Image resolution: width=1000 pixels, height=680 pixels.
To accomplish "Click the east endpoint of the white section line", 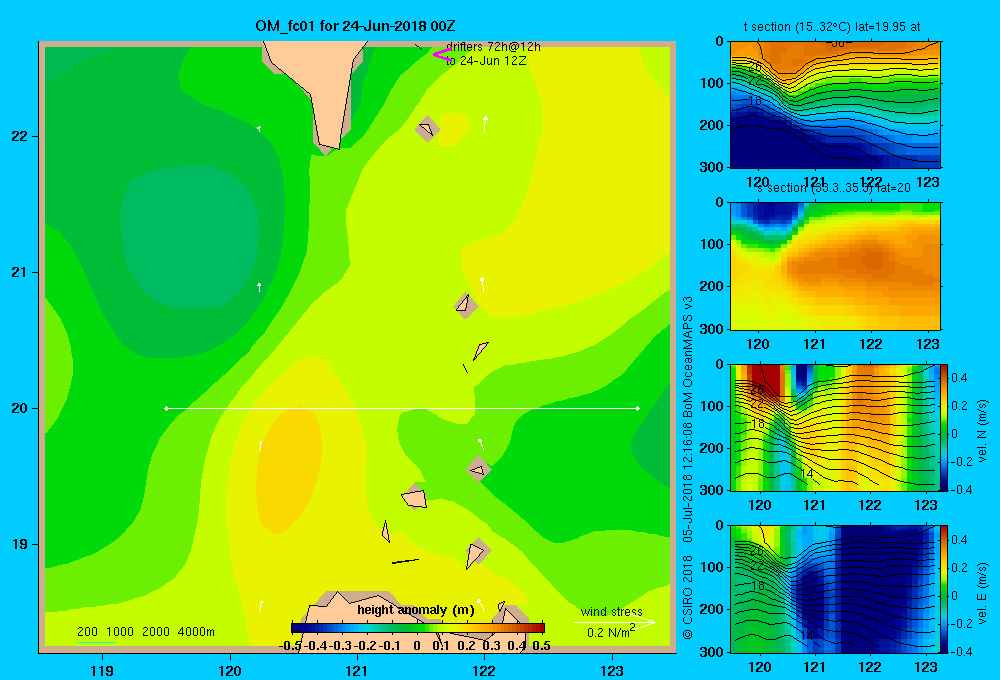I will [x=637, y=408].
